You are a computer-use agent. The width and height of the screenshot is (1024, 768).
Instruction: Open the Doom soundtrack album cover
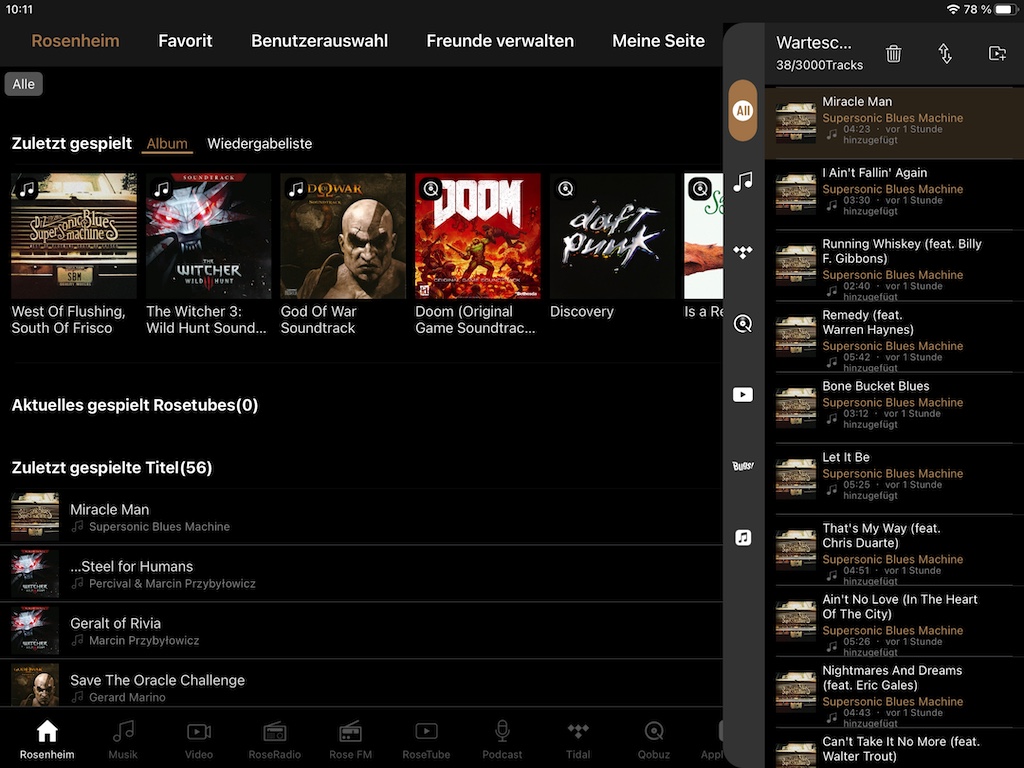(477, 236)
